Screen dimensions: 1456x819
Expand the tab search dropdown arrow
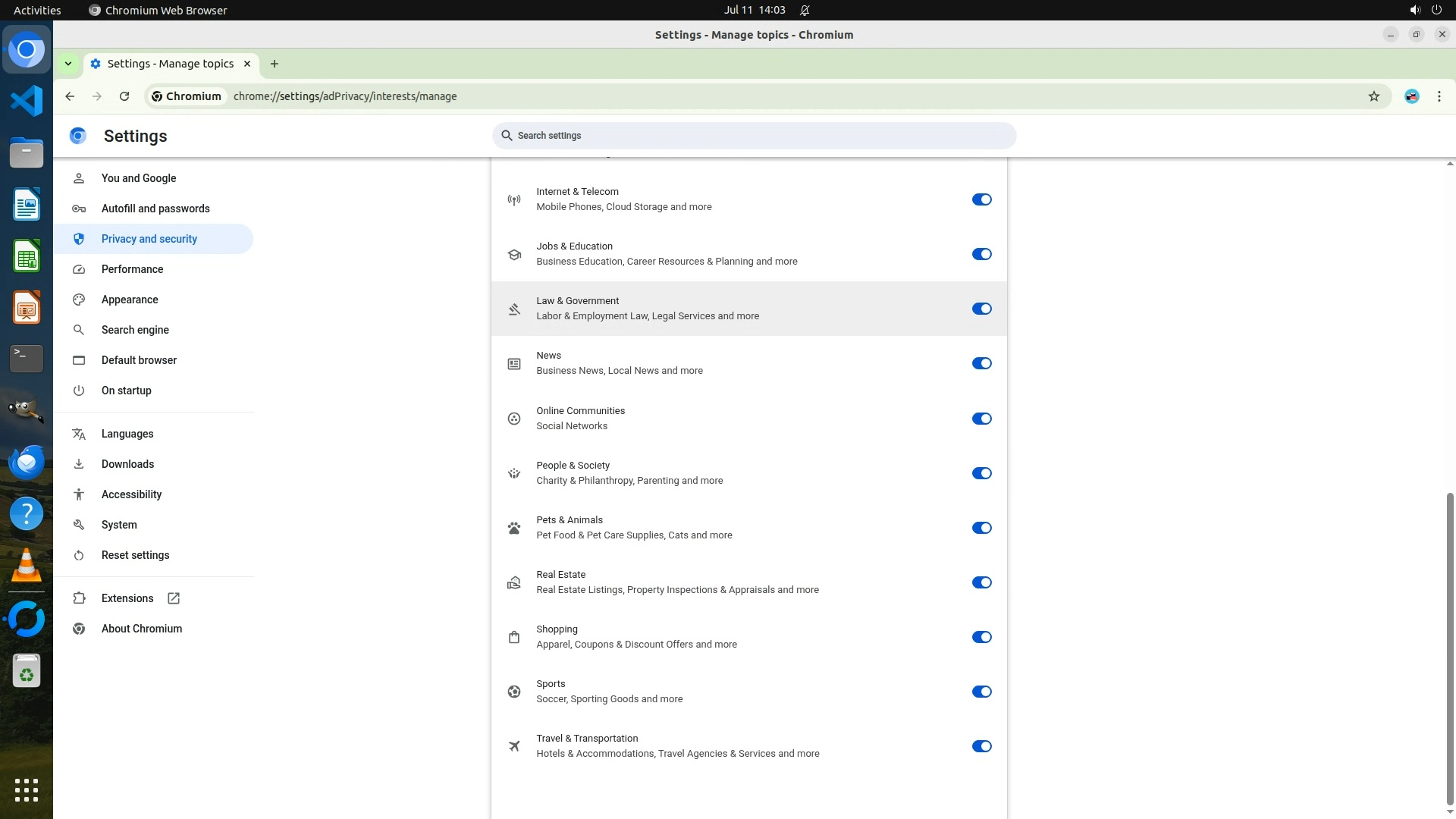[x=68, y=64]
